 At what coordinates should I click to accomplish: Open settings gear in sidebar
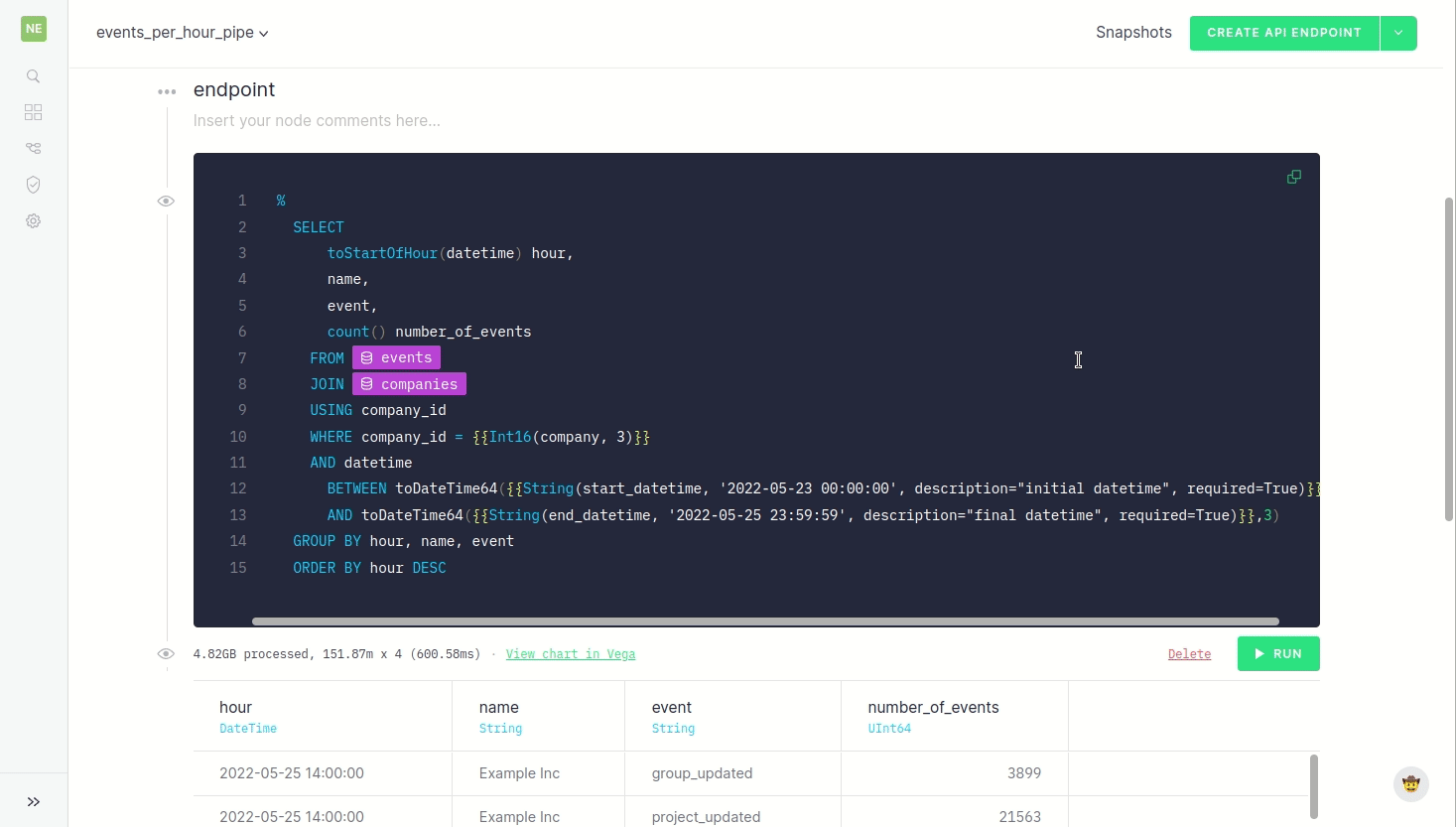click(34, 221)
